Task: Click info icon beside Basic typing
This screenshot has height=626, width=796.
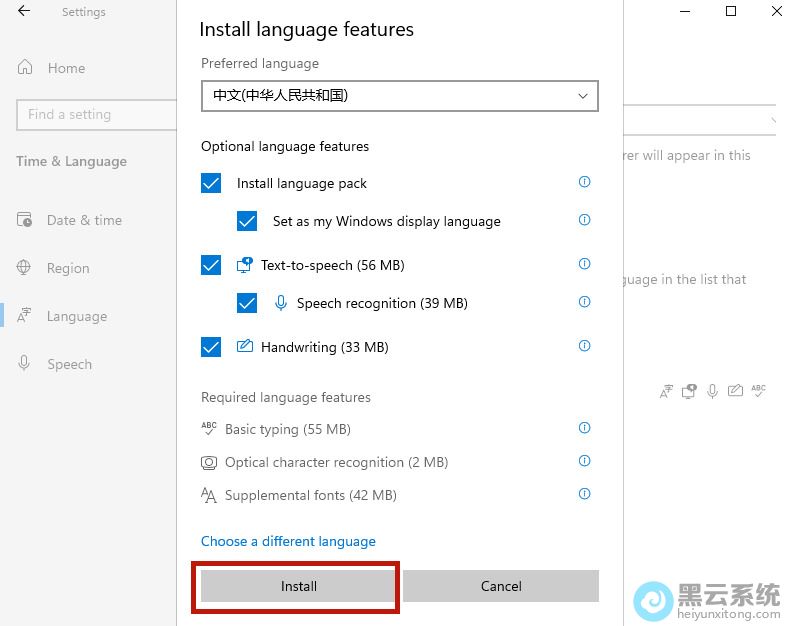Action: tap(585, 428)
